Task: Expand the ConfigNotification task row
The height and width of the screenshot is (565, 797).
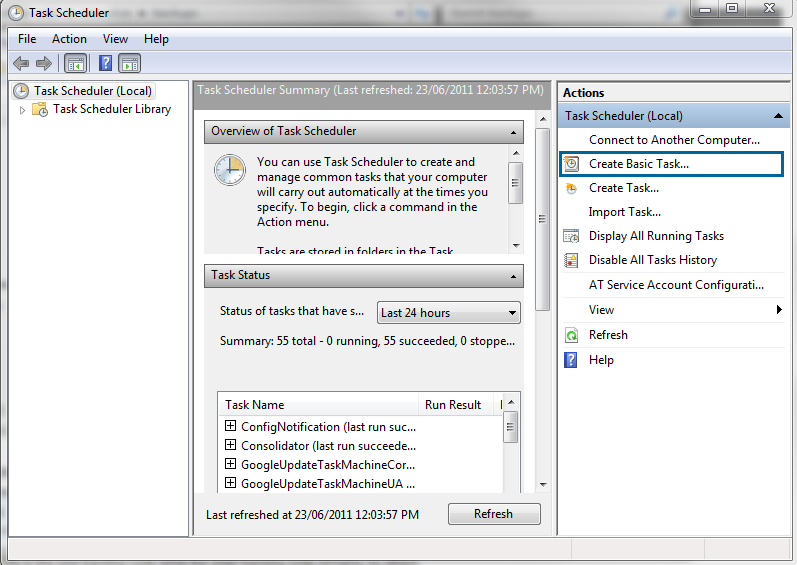Action: [x=230, y=426]
